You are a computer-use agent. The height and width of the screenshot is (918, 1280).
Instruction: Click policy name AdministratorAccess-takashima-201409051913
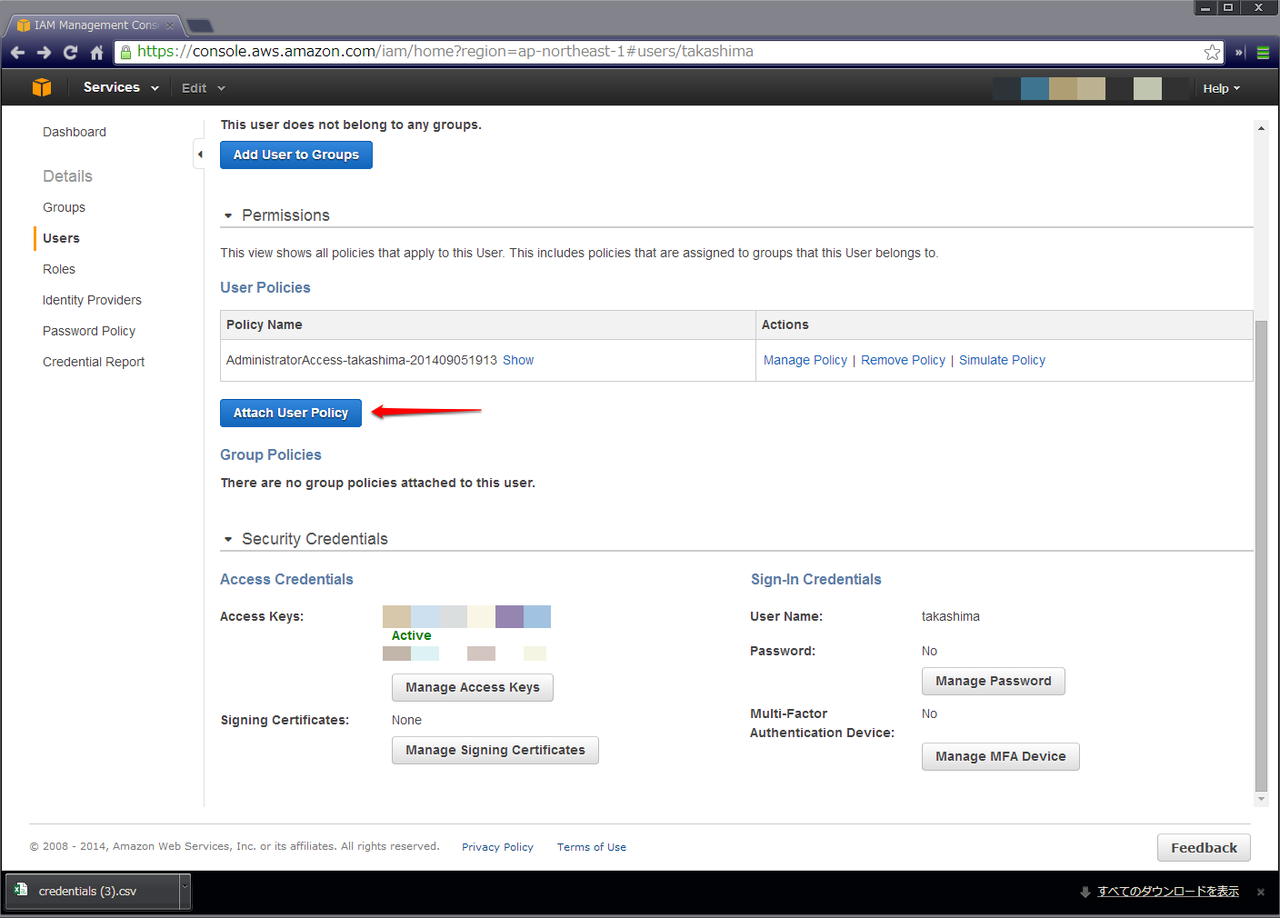[361, 360]
